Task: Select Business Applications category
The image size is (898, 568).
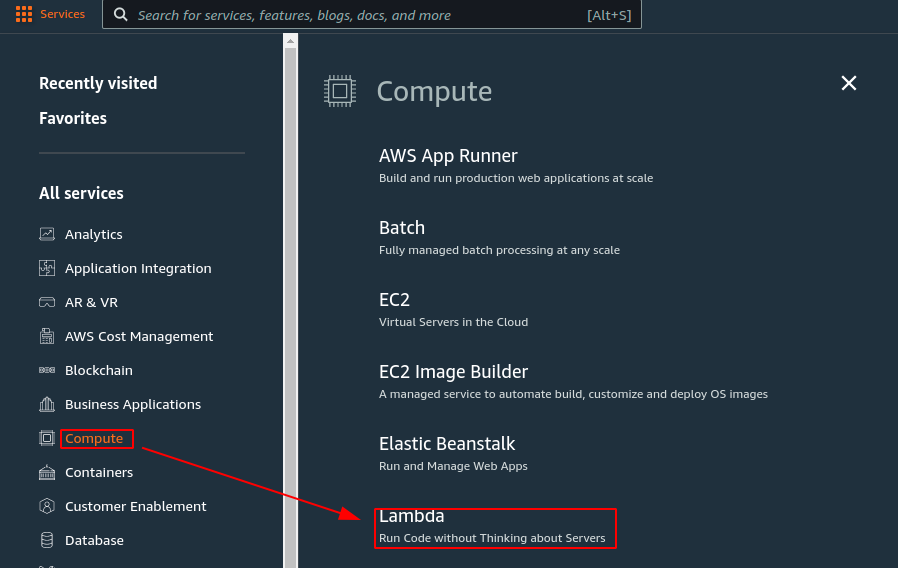Action: [x=133, y=404]
